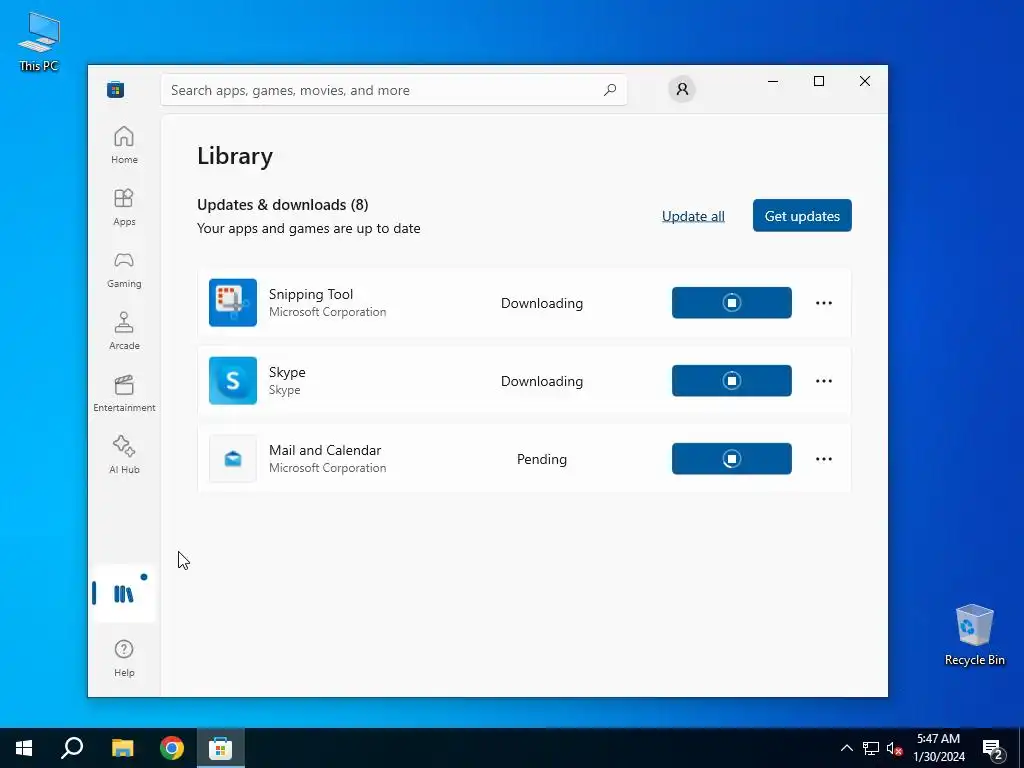Click the Get updates button
This screenshot has width=1024, height=768.
click(x=802, y=216)
